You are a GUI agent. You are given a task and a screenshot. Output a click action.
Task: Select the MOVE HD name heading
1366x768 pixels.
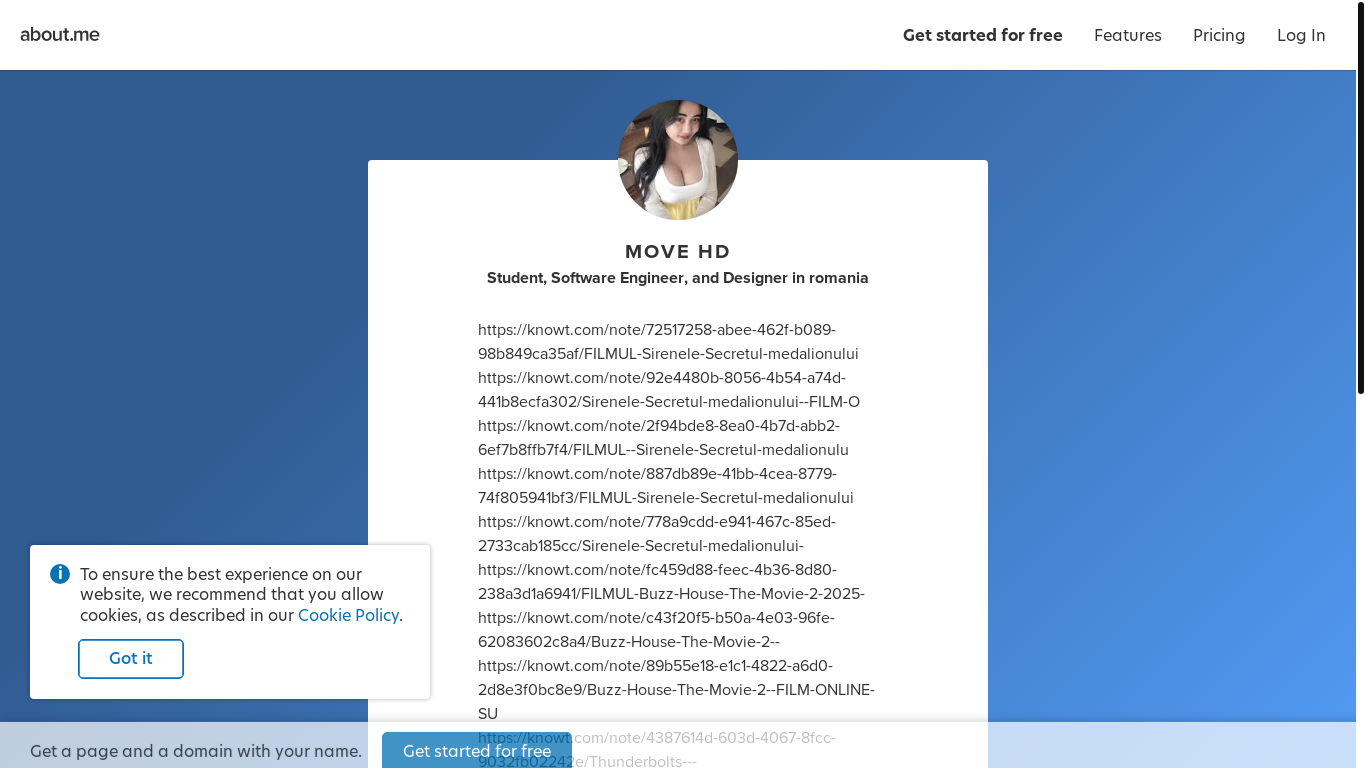tap(678, 252)
